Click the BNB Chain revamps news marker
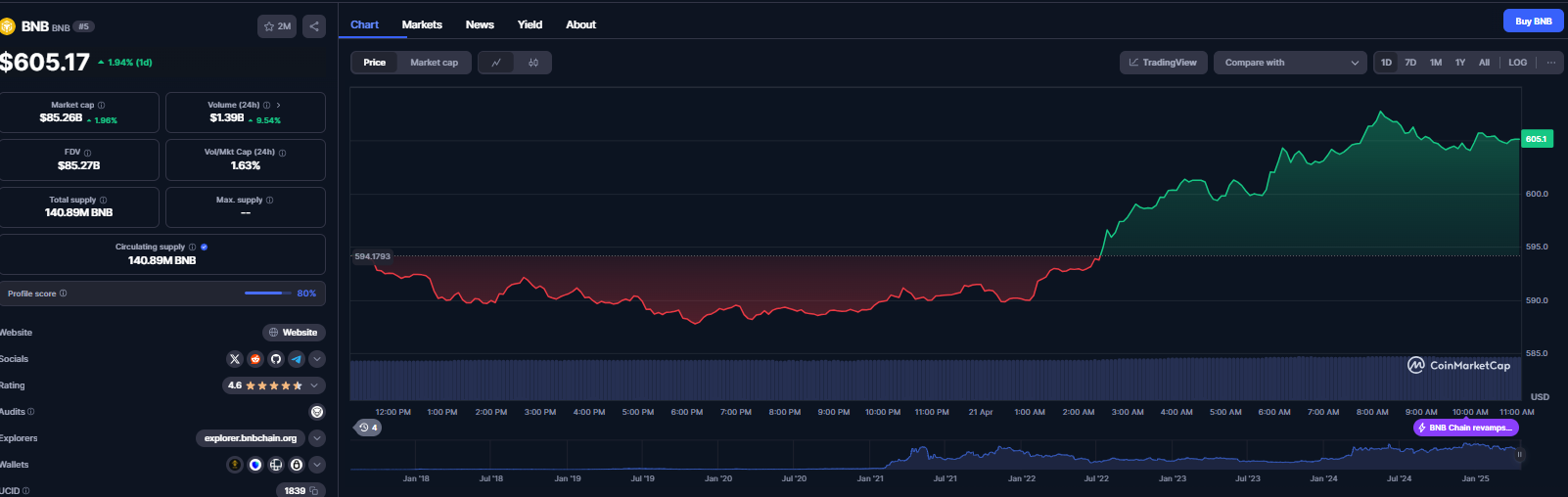 coord(1465,428)
